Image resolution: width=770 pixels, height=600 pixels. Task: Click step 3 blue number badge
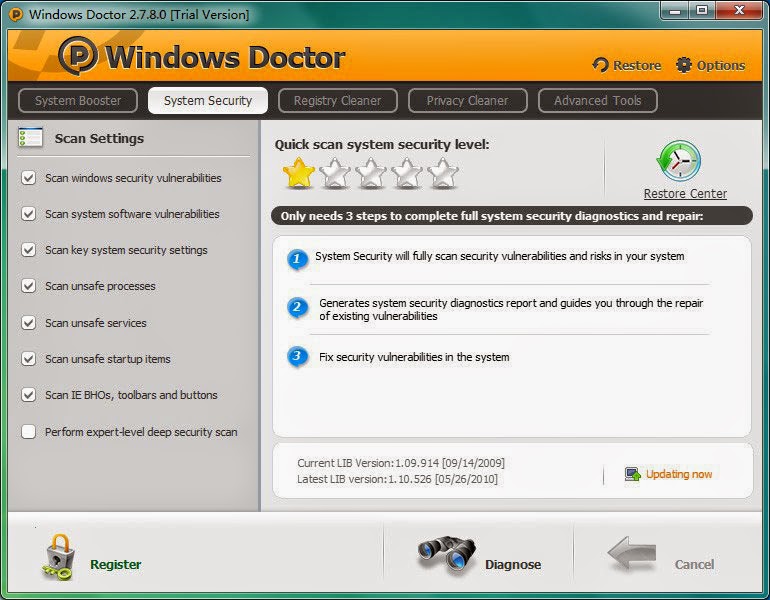297,356
